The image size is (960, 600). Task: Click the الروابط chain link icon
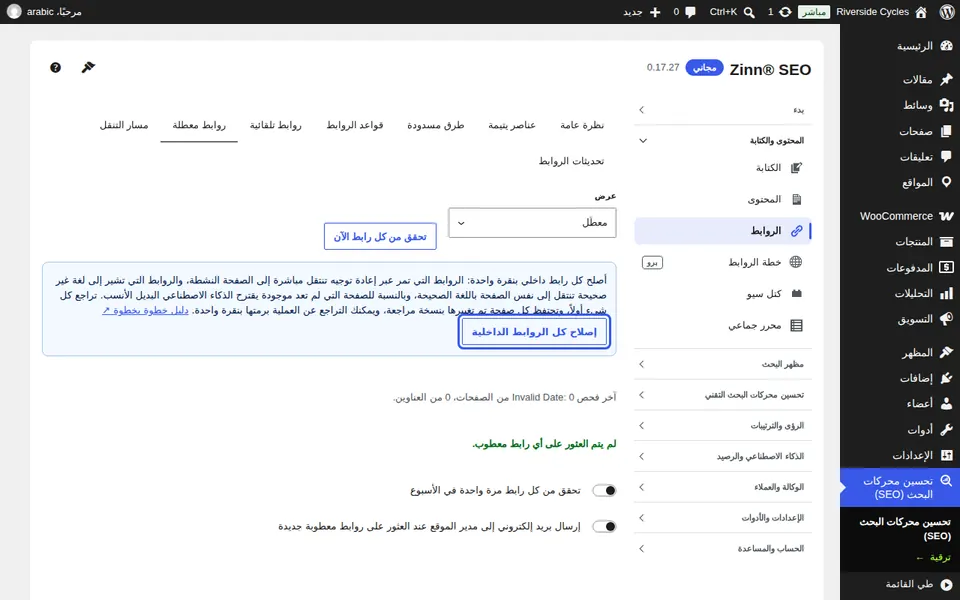tap(796, 231)
